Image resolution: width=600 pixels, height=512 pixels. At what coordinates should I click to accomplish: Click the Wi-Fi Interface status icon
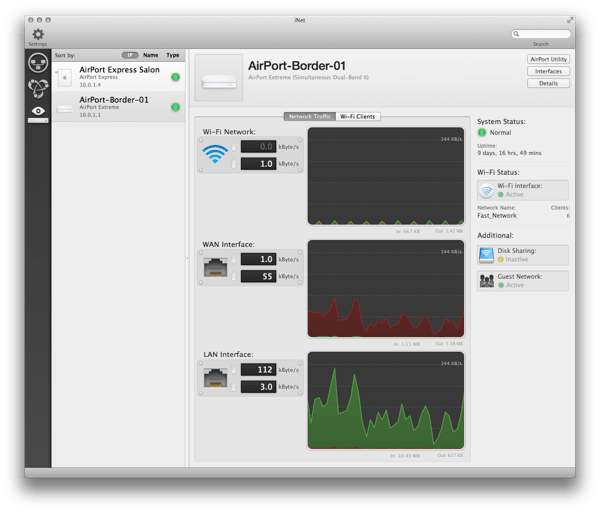pyautogui.click(x=486, y=190)
